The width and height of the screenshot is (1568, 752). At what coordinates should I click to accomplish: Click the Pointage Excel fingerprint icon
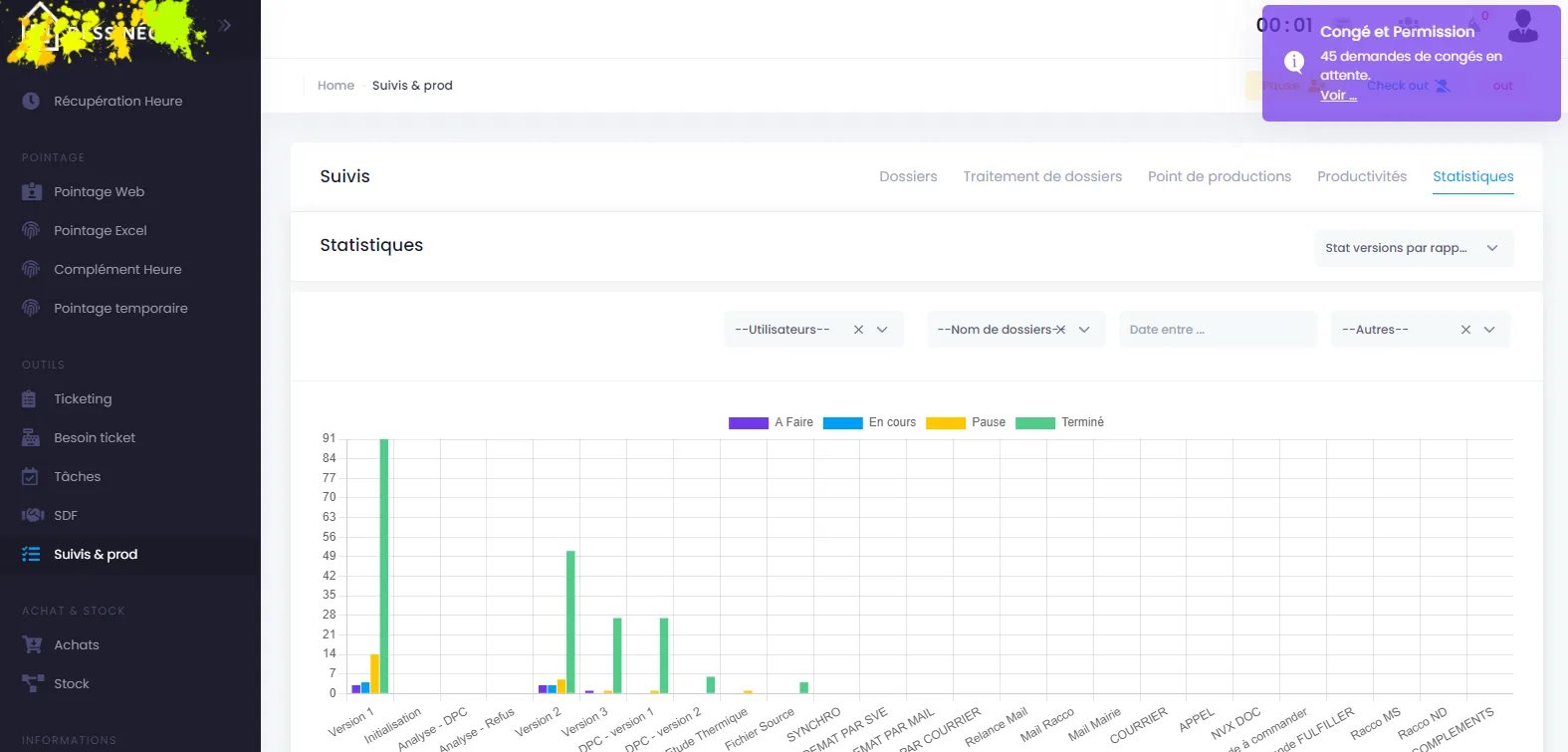pos(31,230)
